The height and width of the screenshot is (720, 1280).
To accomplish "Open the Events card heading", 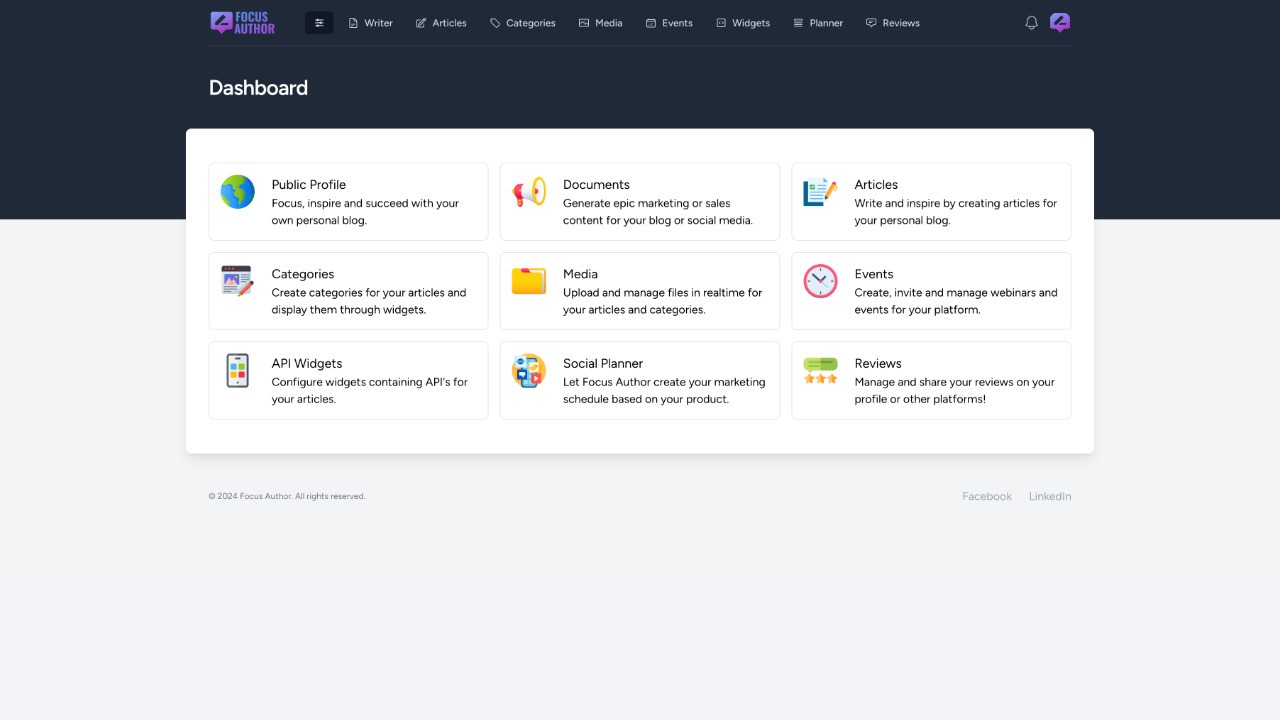I will tap(874, 274).
